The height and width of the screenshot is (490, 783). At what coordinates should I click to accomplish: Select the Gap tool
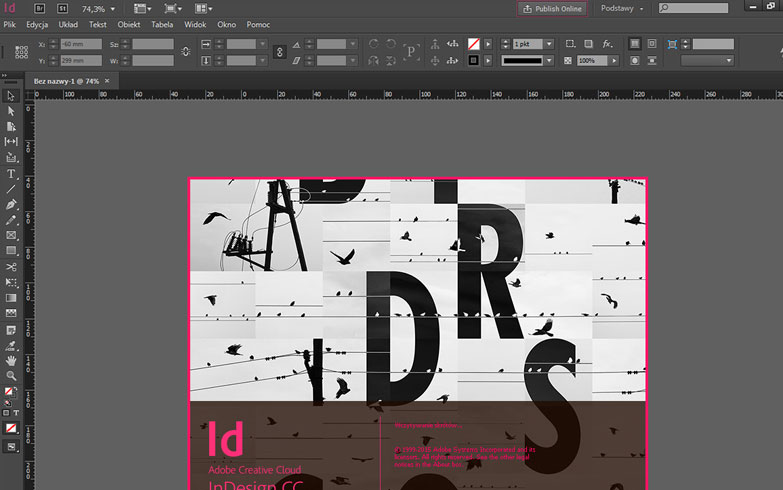[x=10, y=142]
